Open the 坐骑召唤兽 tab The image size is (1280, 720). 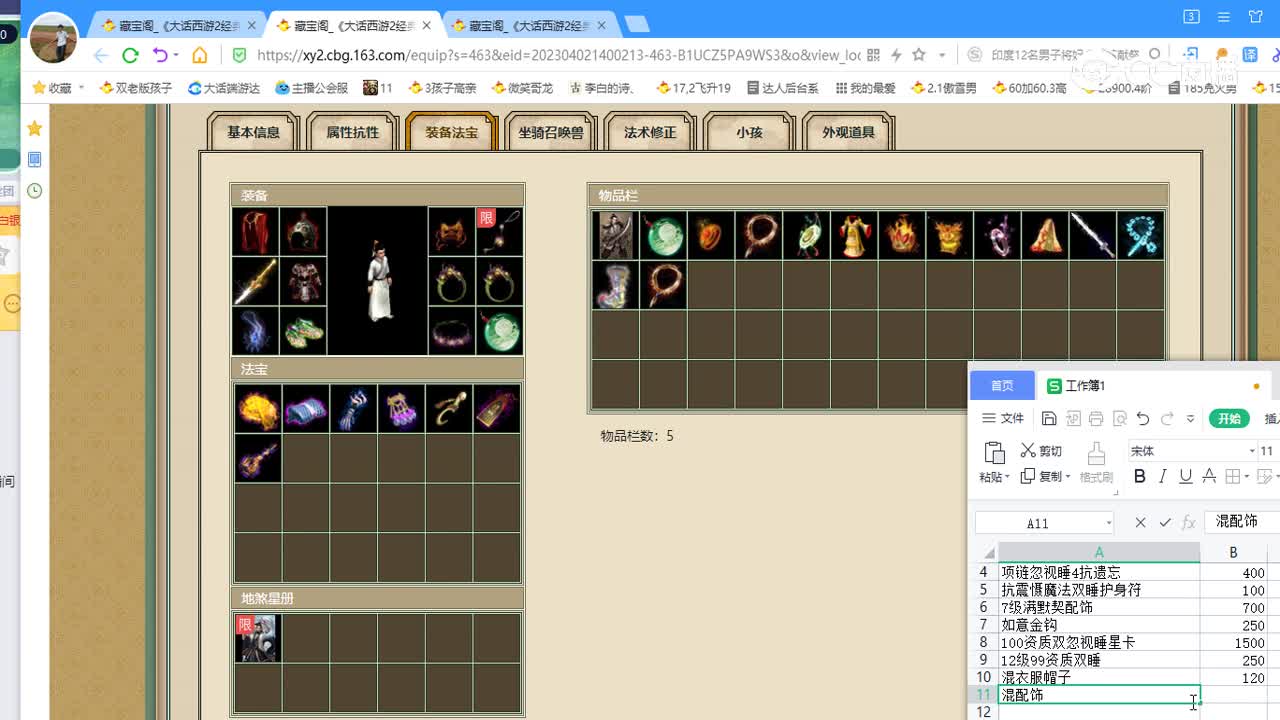coord(550,132)
